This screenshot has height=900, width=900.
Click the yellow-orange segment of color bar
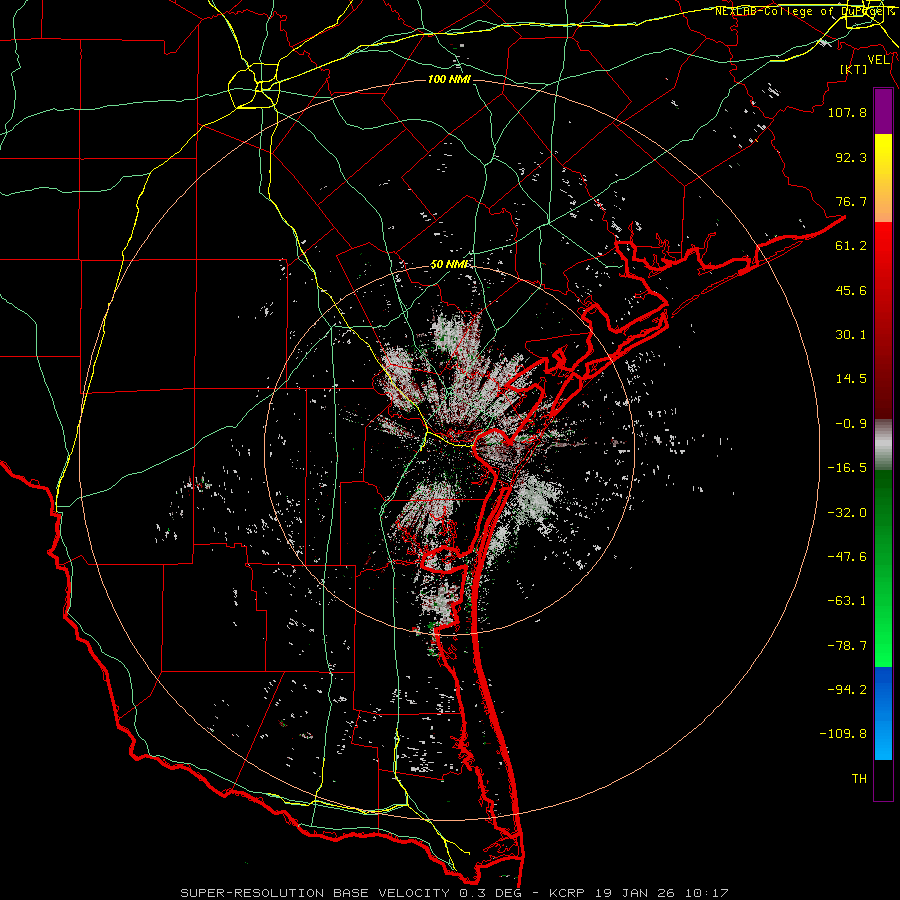coord(883,178)
